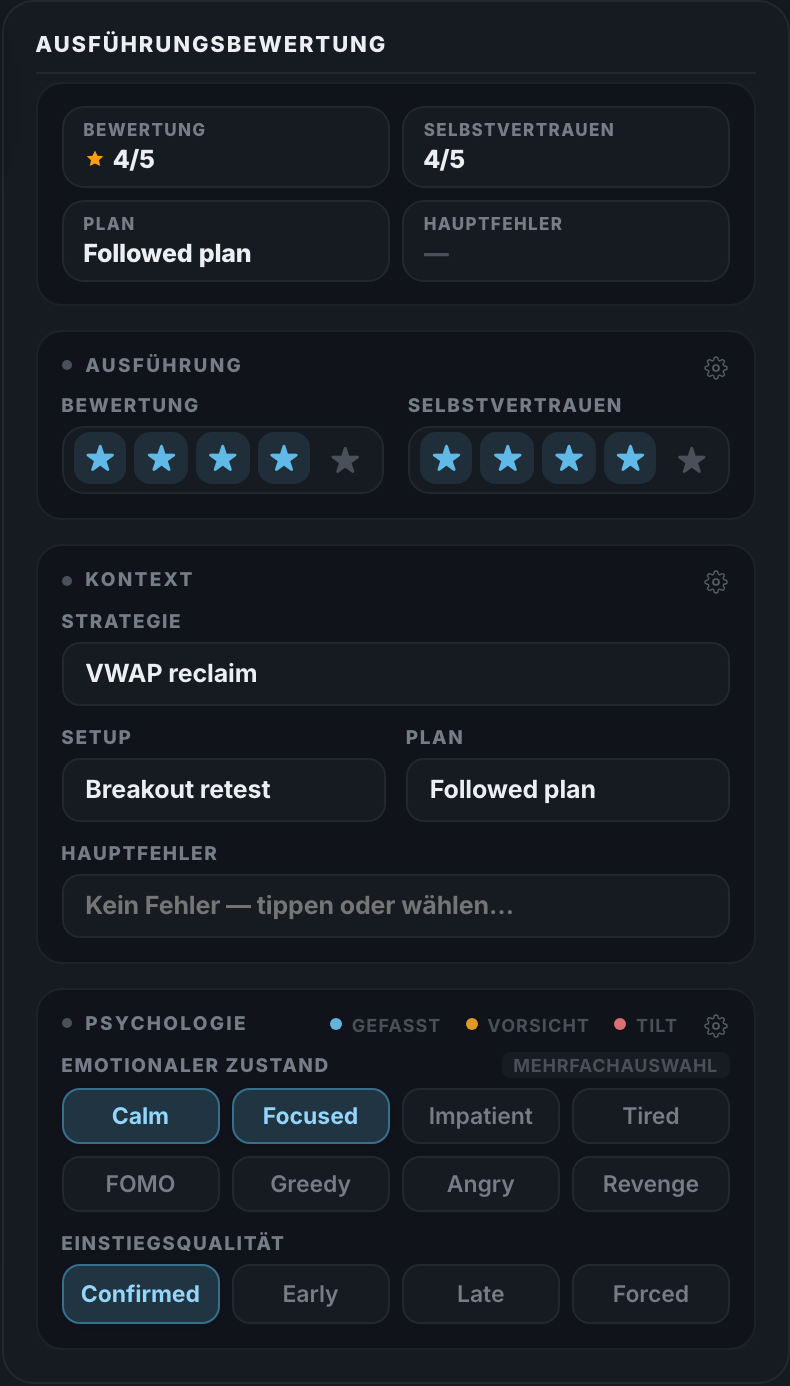Click the Impatient emotion button
The height and width of the screenshot is (1386, 790).
point(481,1116)
